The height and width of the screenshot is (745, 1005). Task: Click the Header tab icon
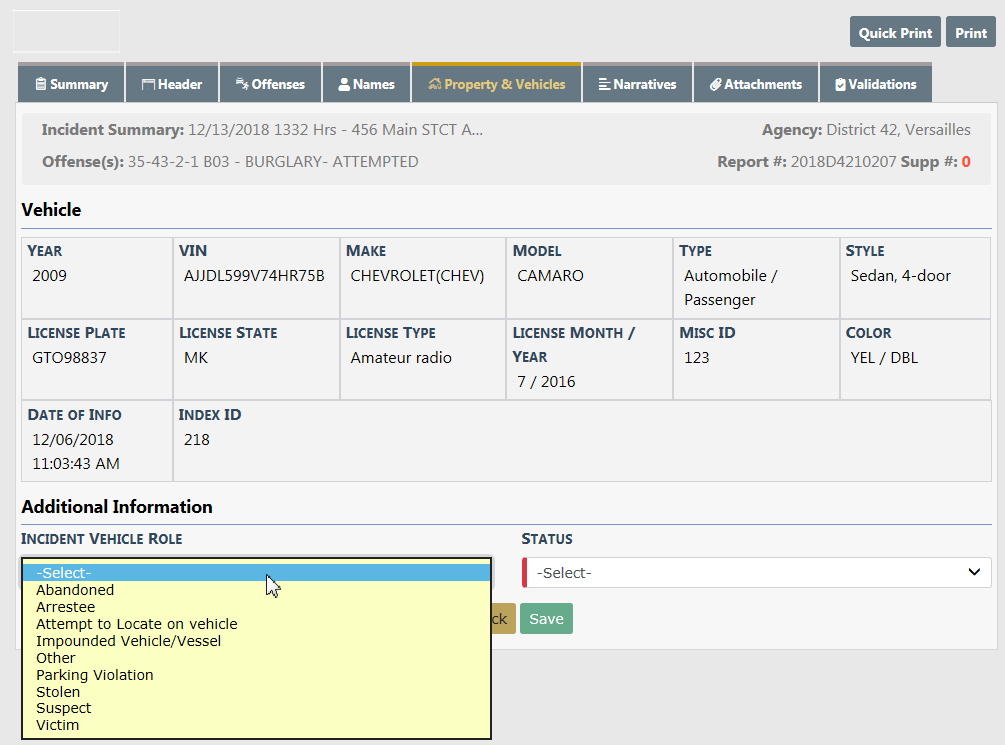pyautogui.click(x=148, y=85)
